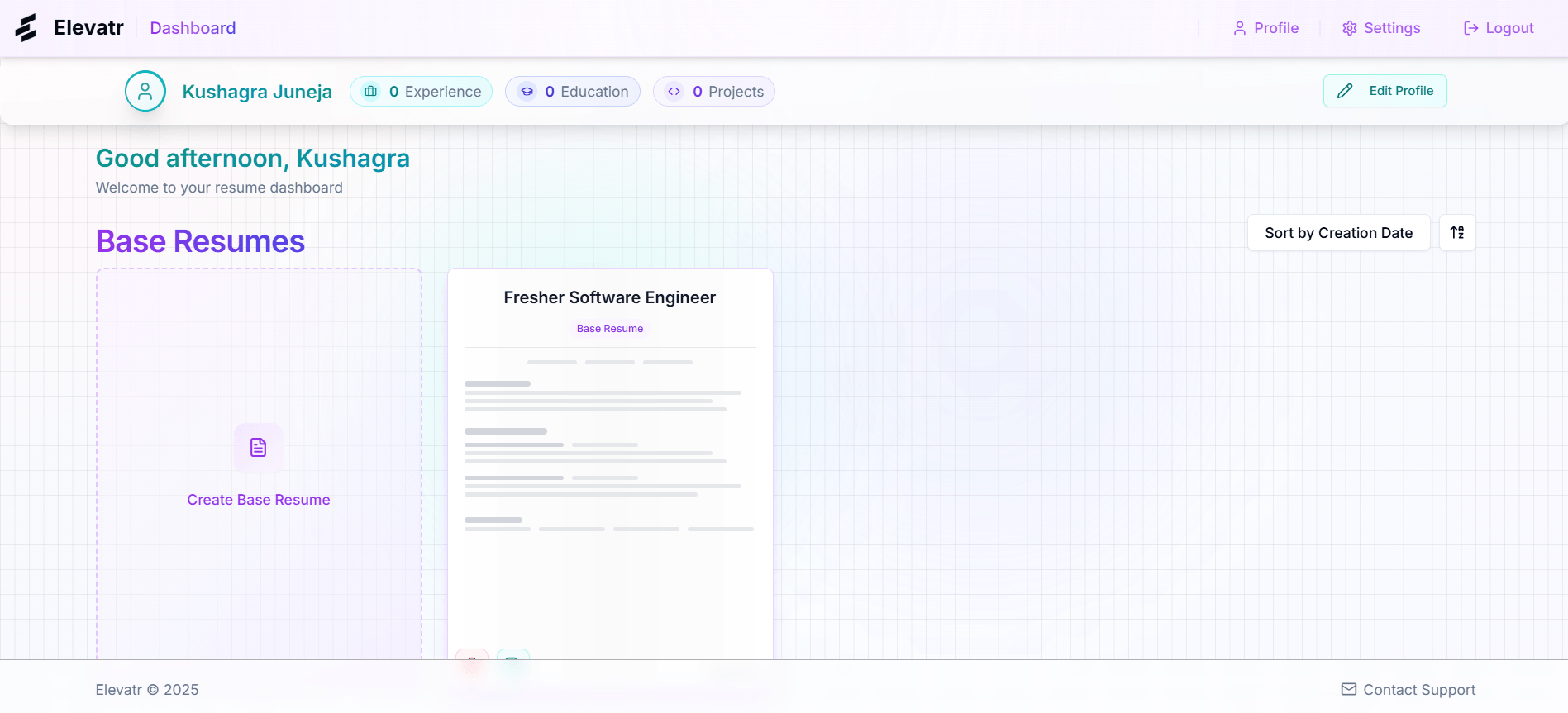
Task: Click the Base Resumes heading
Action: (200, 241)
